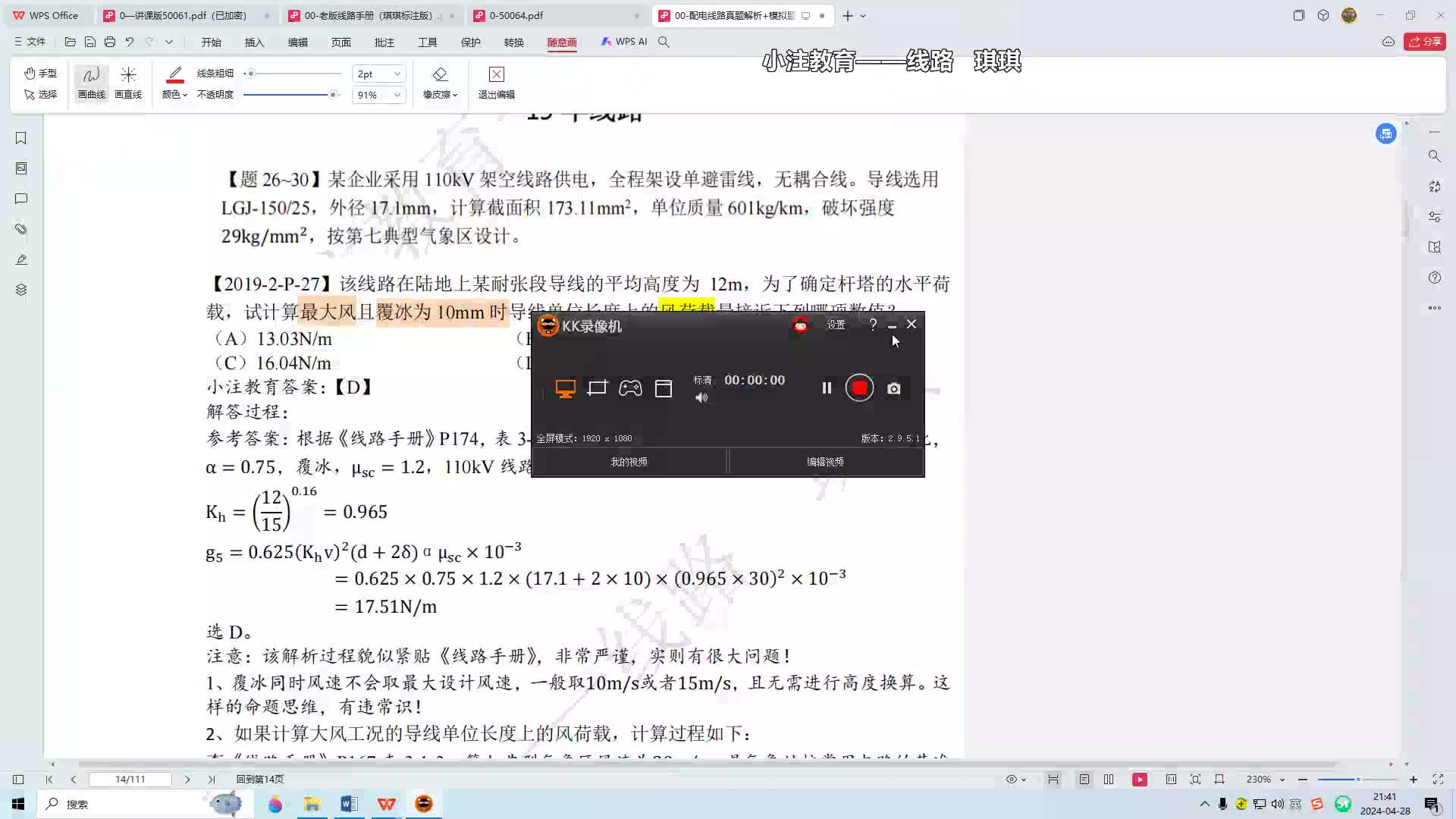The image size is (1456, 819).
Task: Click 编辑视频 button in recorder
Action: click(825, 461)
